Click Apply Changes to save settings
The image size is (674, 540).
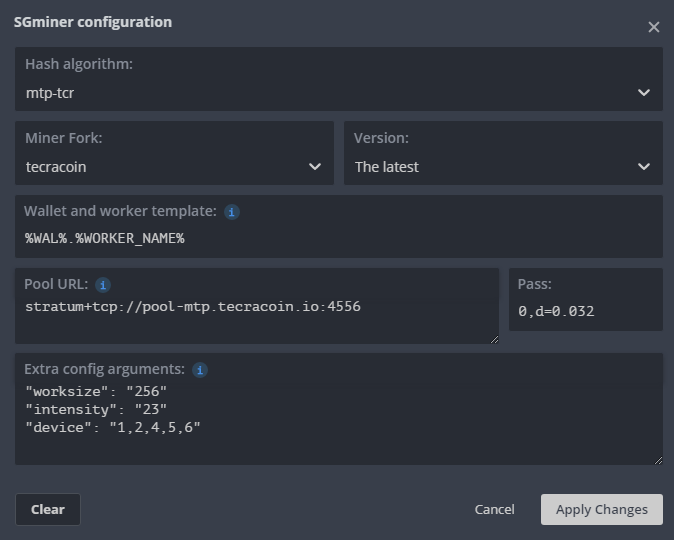tap(601, 509)
